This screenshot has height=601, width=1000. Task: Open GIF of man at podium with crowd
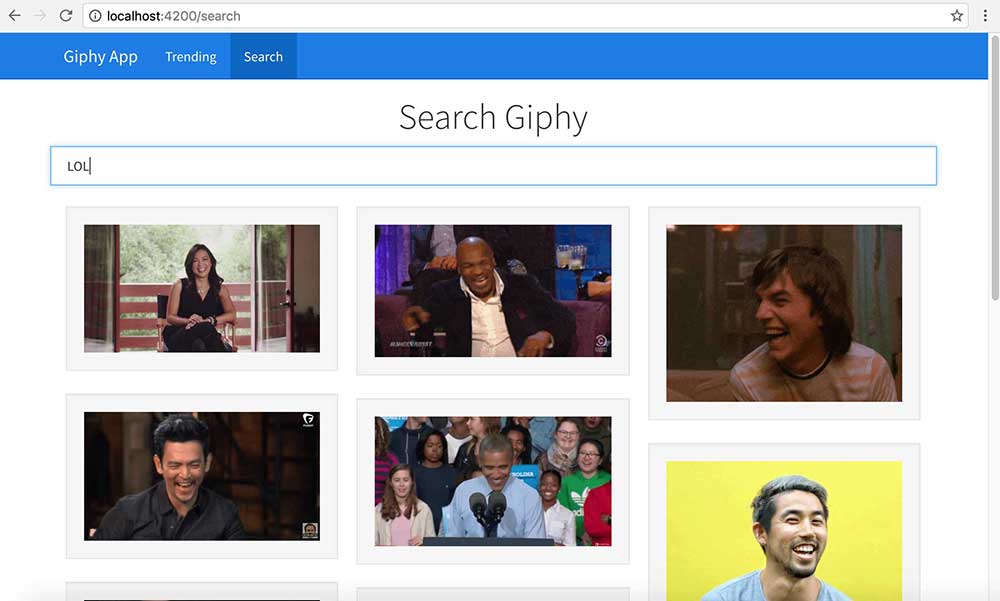(492, 481)
